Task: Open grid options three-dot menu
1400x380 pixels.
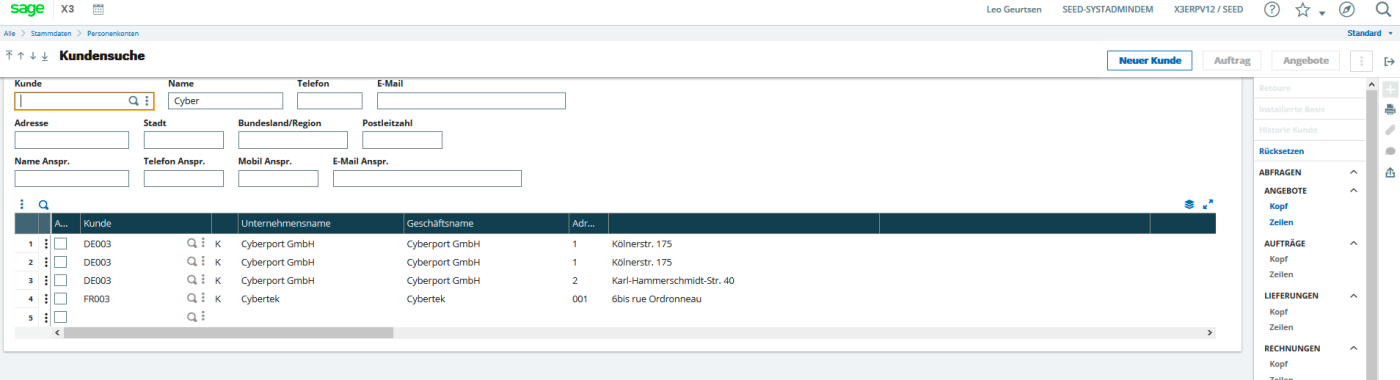Action: coord(22,204)
